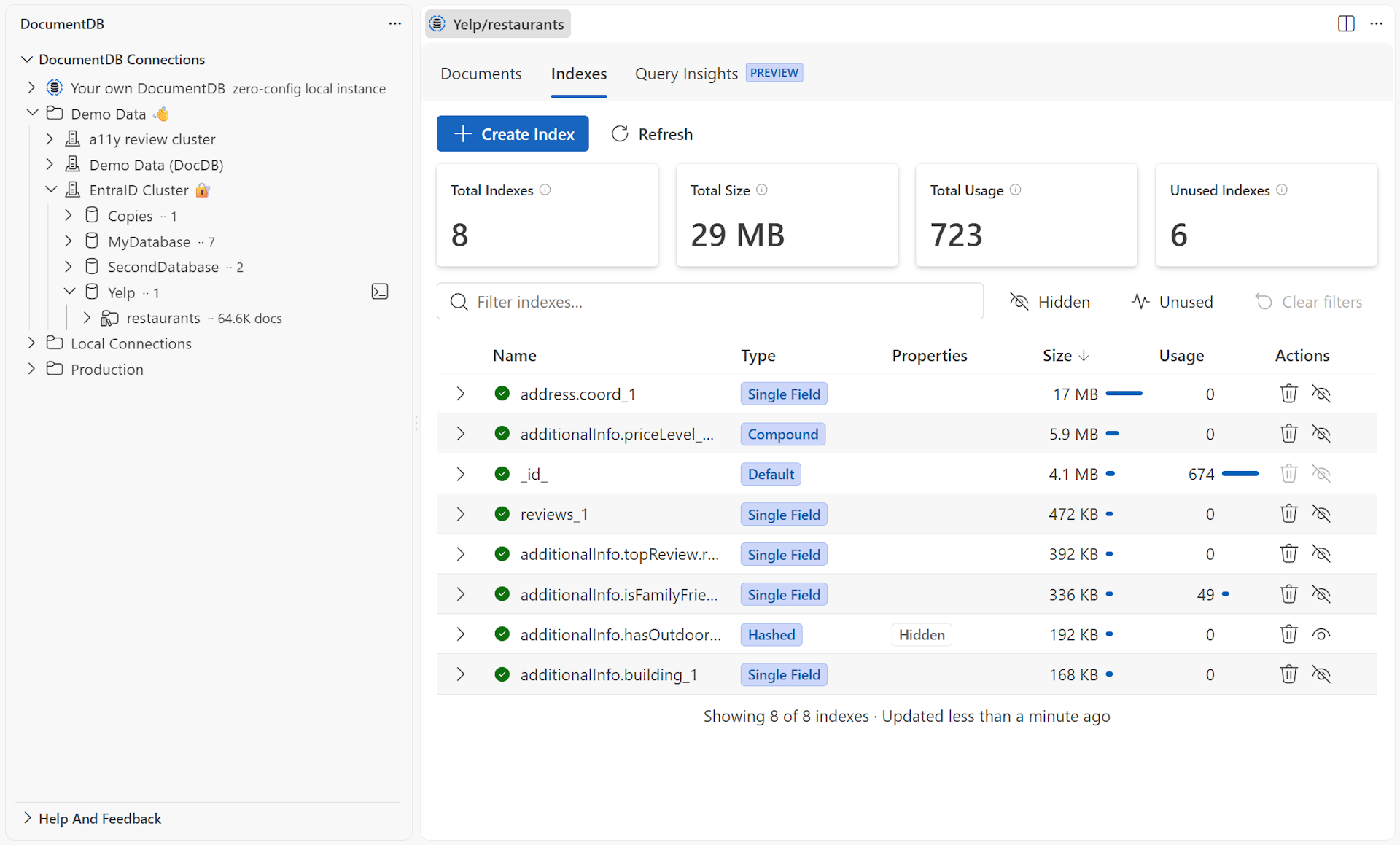Expand the Production folder
Screen dimensions: 1400x845
(x=31, y=369)
